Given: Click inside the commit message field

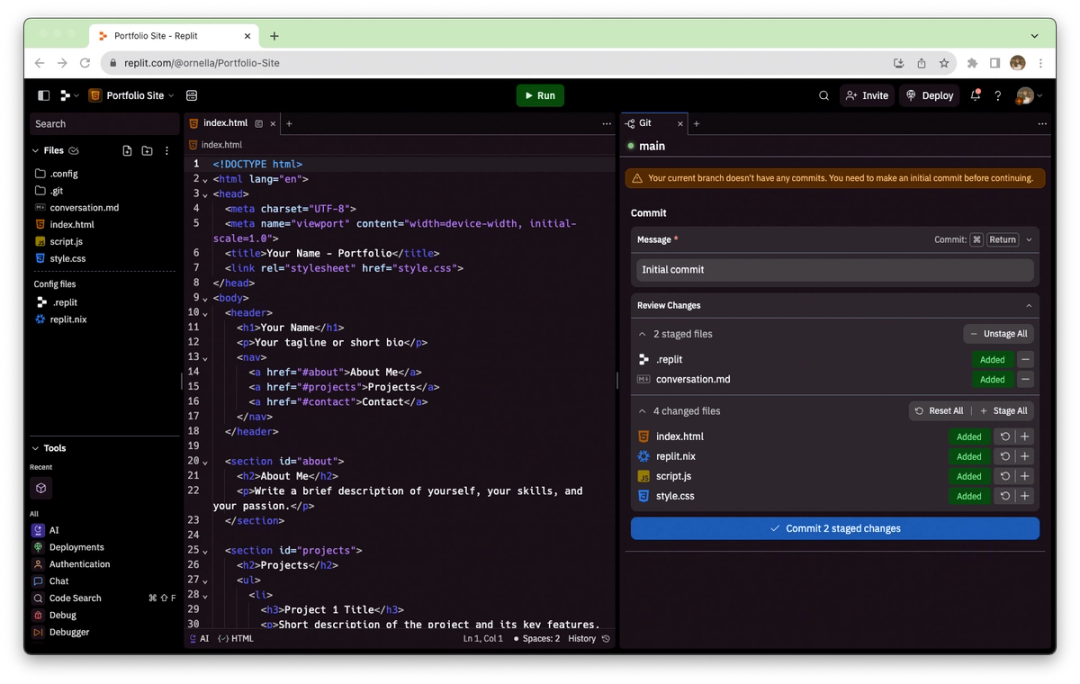Looking at the screenshot, I should coord(835,269).
